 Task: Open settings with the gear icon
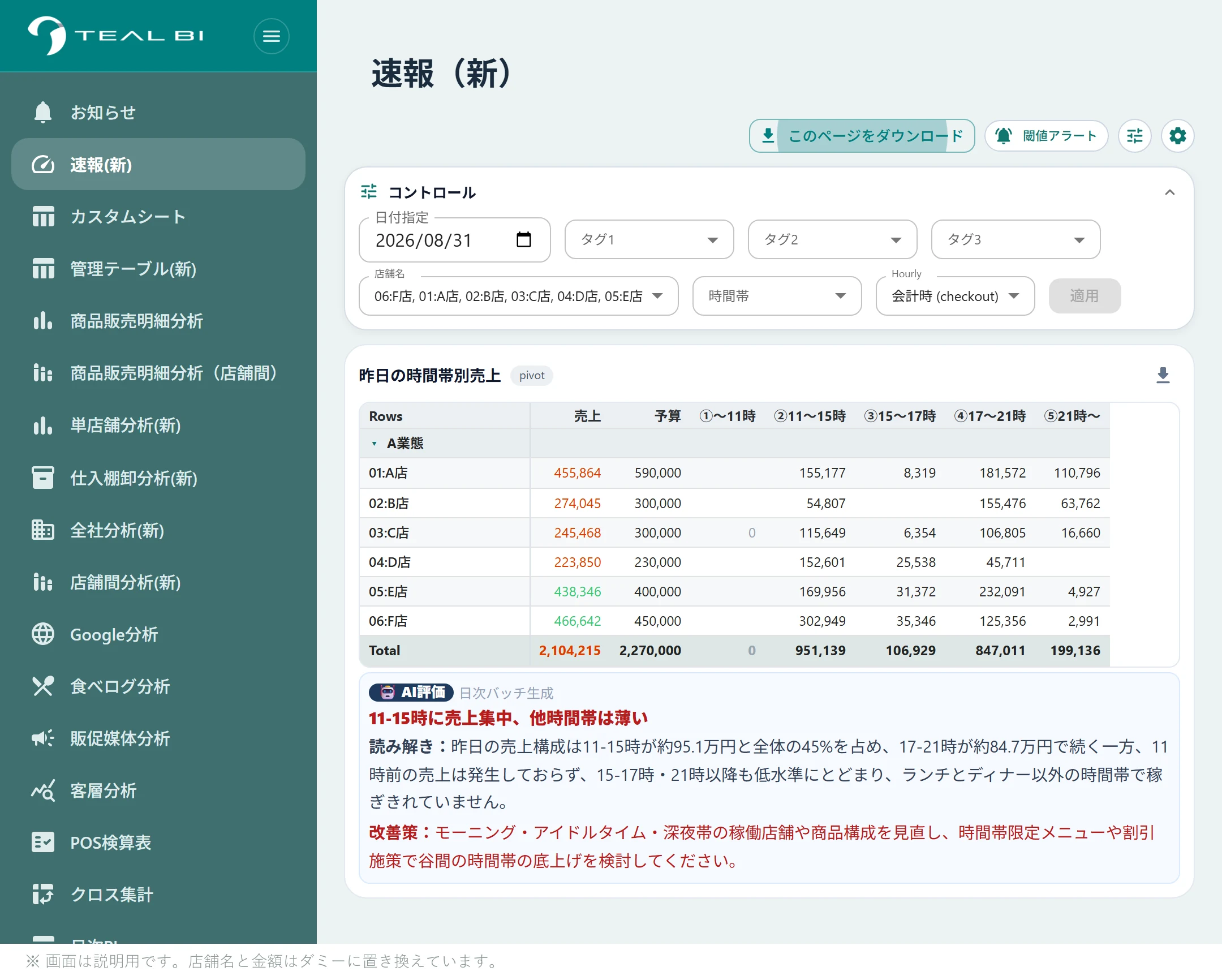1177,136
